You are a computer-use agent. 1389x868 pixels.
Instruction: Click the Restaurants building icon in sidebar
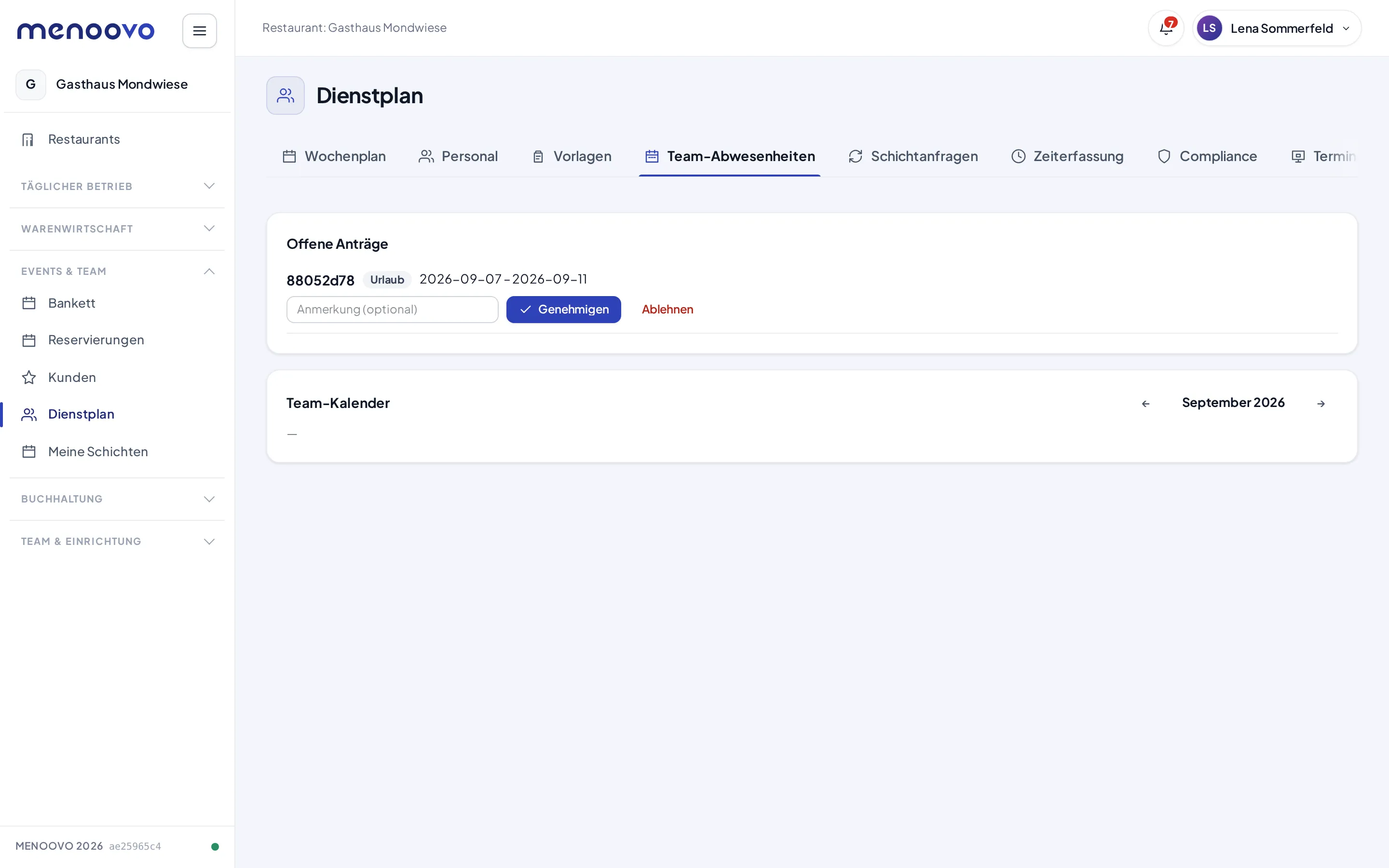tap(28, 139)
